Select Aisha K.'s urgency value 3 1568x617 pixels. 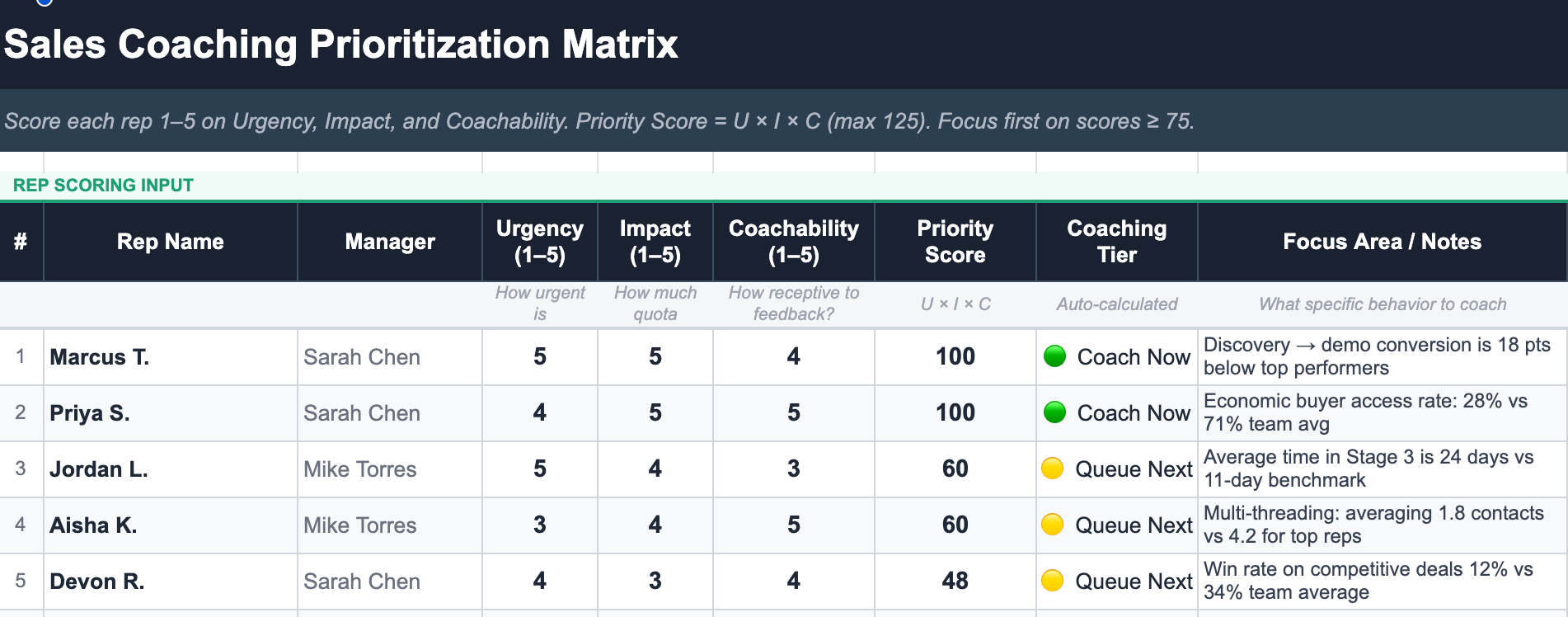(540, 525)
